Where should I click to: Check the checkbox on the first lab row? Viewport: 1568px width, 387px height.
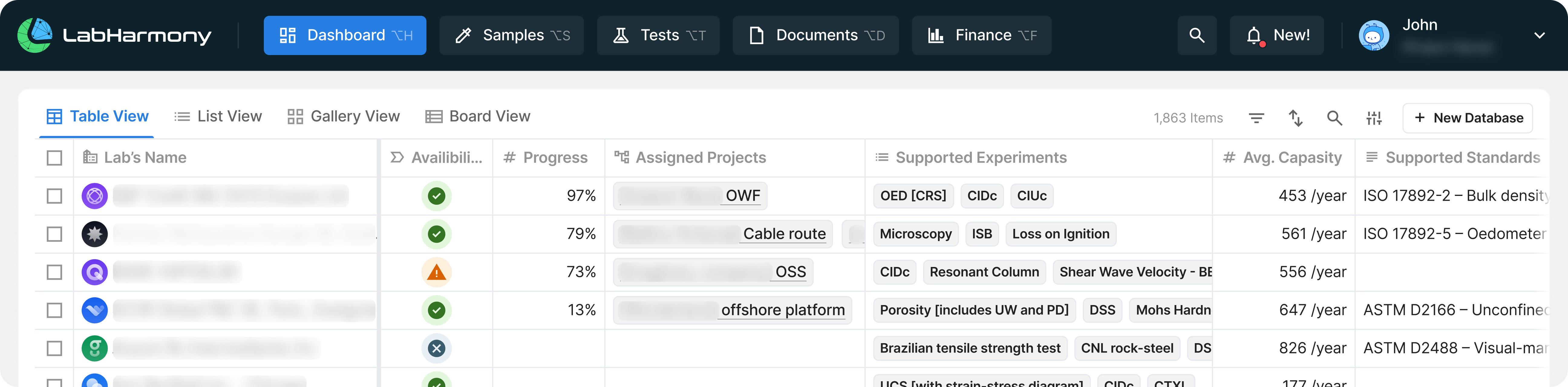54,196
